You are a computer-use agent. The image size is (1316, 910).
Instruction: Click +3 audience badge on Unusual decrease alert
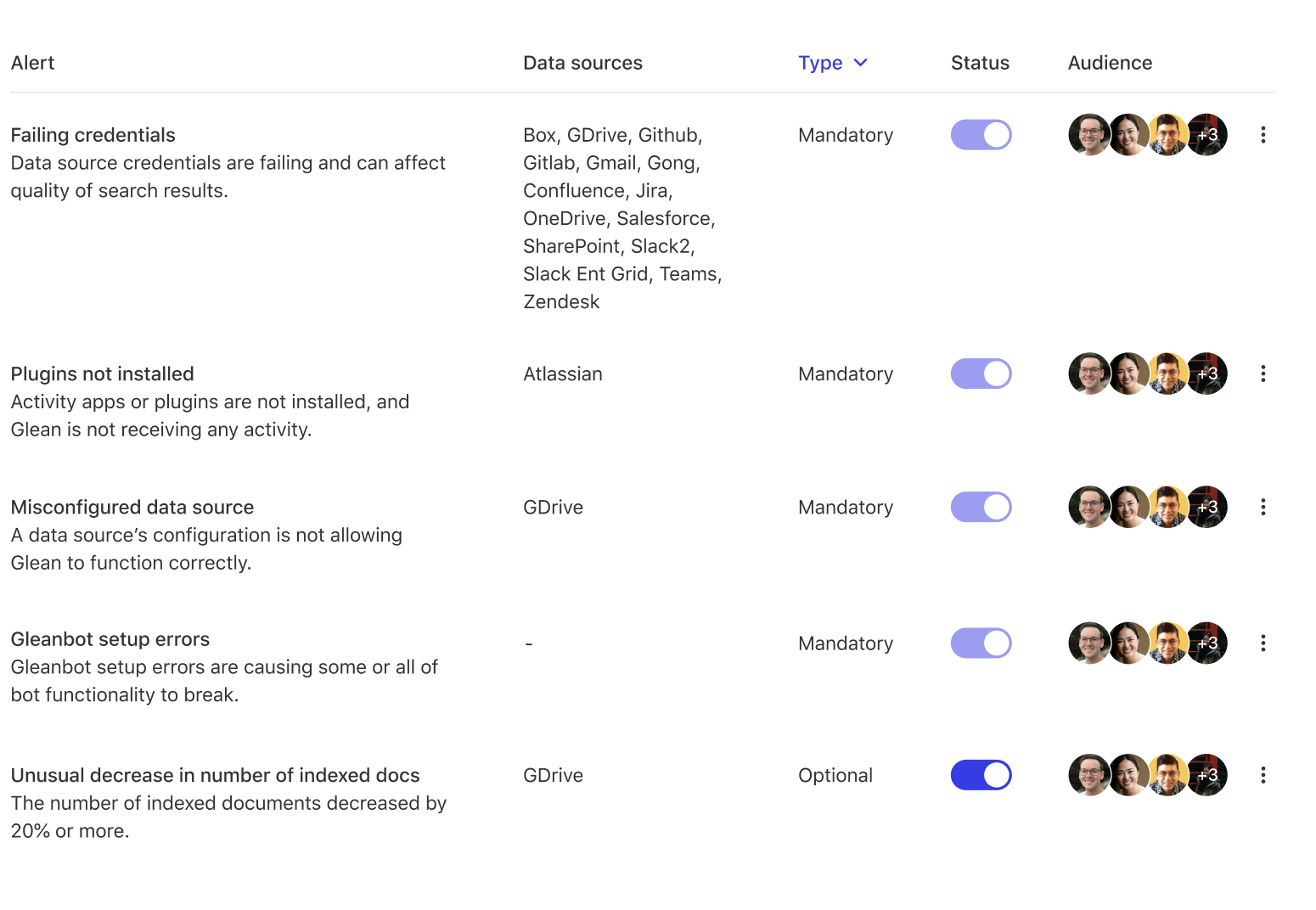(x=1207, y=775)
